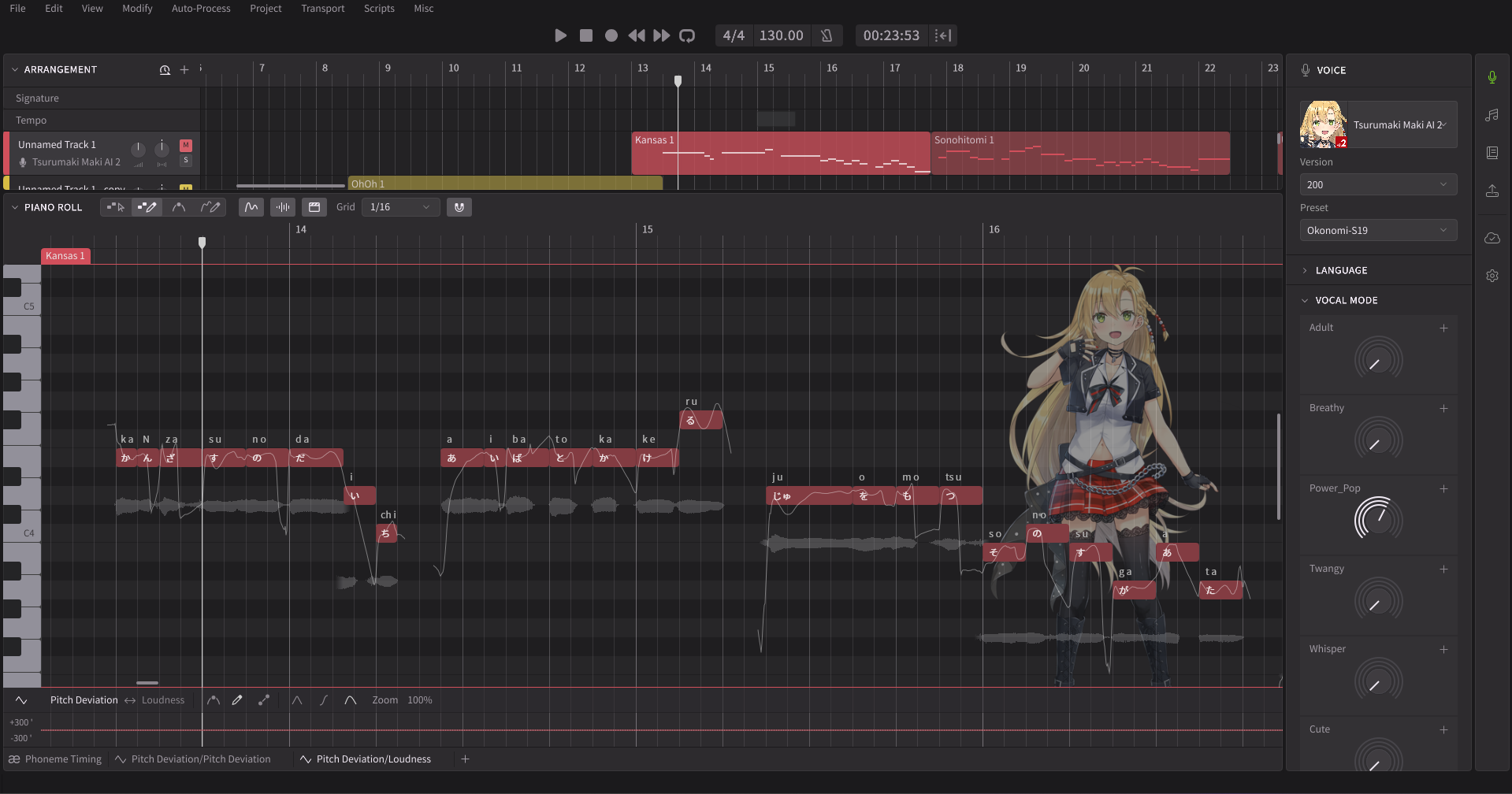1512x794 pixels.
Task: Click the loop playback icon
Action: pyautogui.click(x=687, y=35)
